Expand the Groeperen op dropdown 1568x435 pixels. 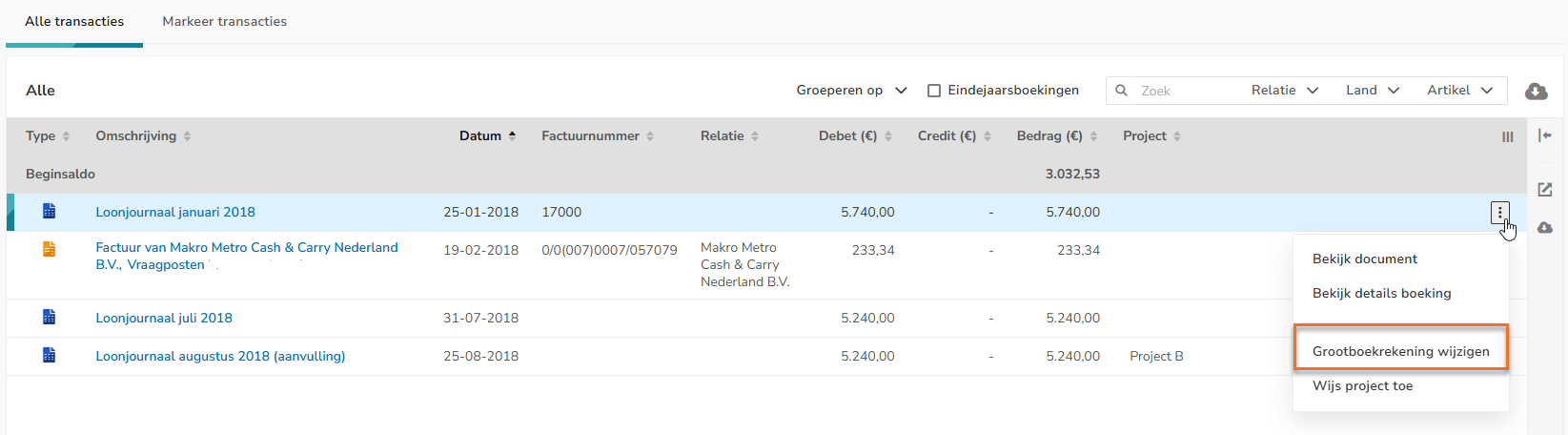[851, 91]
